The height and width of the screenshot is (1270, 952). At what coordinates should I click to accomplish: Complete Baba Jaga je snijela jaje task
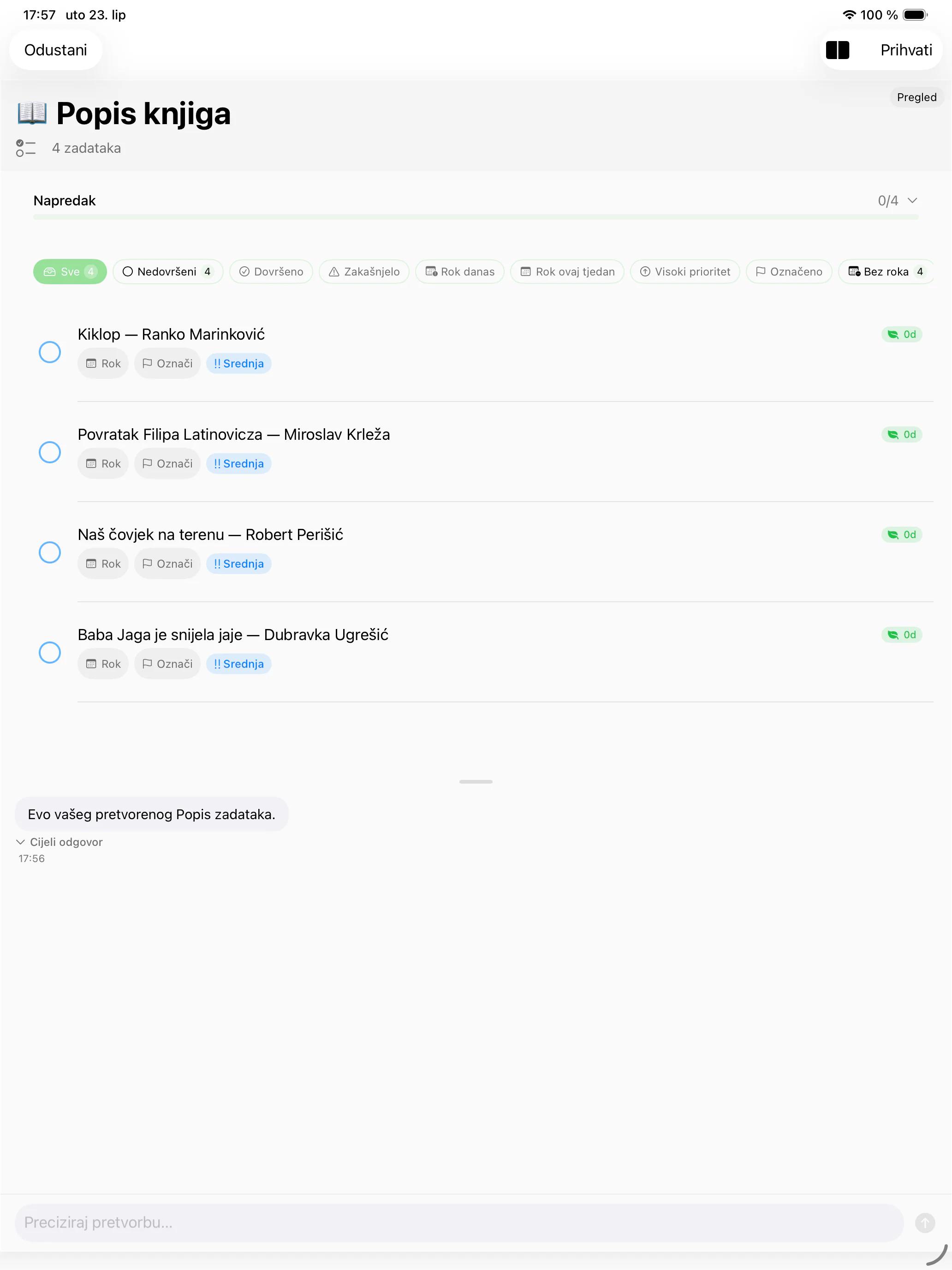50,652
